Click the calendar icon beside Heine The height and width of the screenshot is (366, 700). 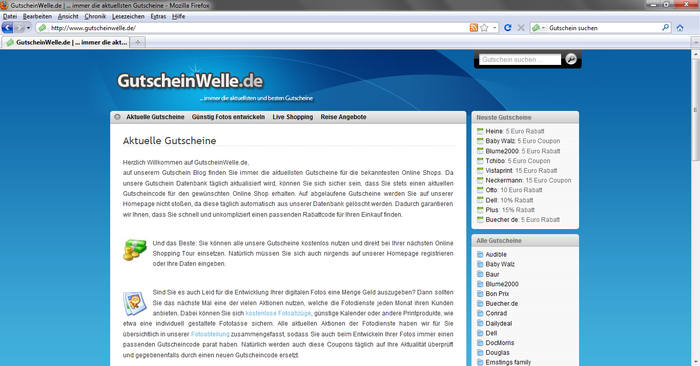click(x=480, y=131)
